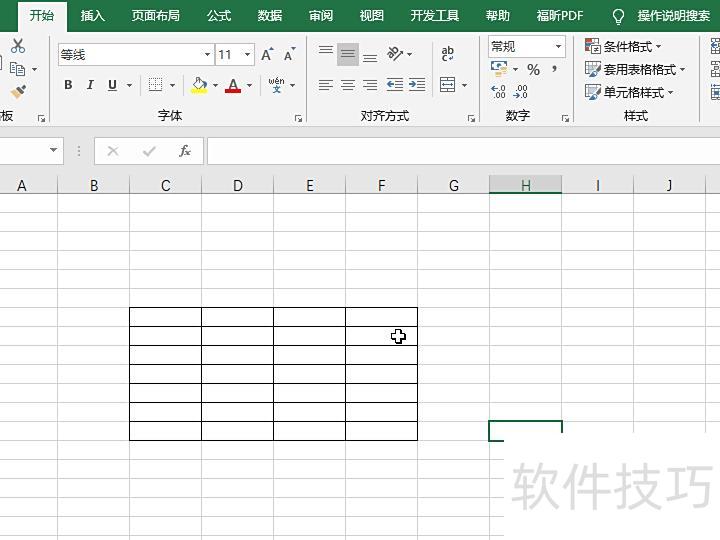This screenshot has width=720, height=540.
Task: Decrease indent
Action: pos(395,85)
